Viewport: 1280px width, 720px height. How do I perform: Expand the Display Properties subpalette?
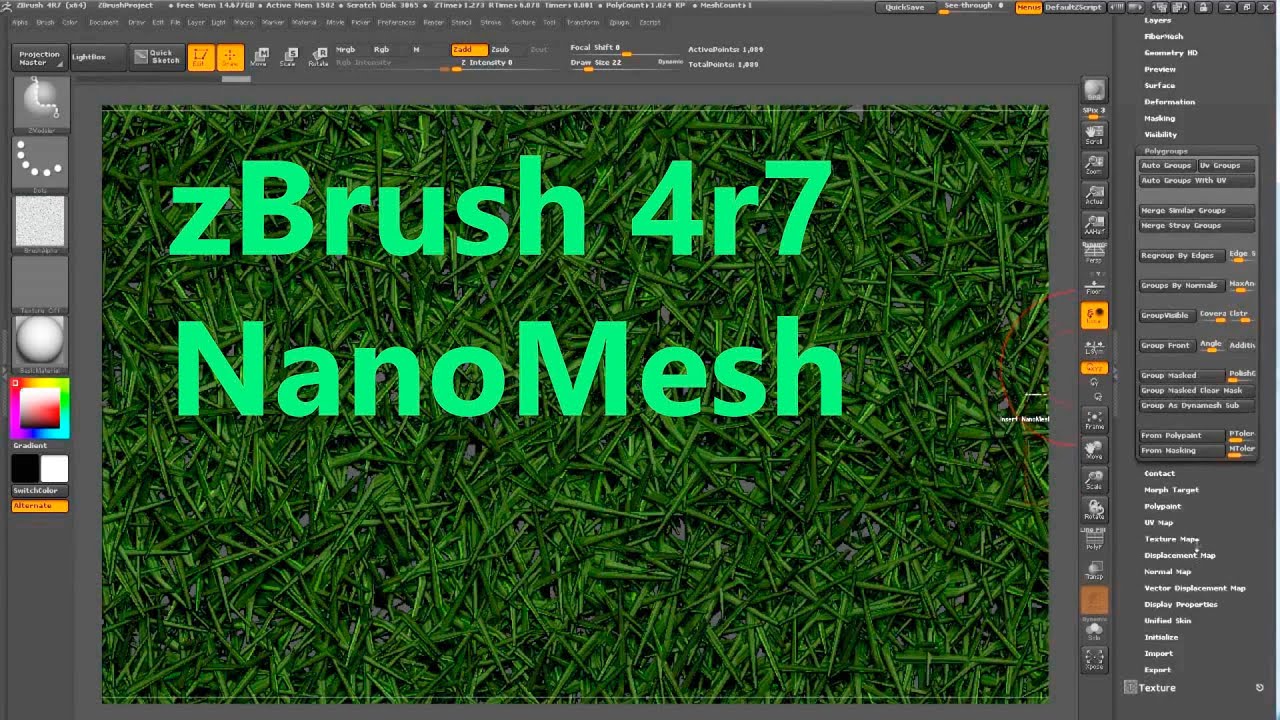pos(1181,604)
